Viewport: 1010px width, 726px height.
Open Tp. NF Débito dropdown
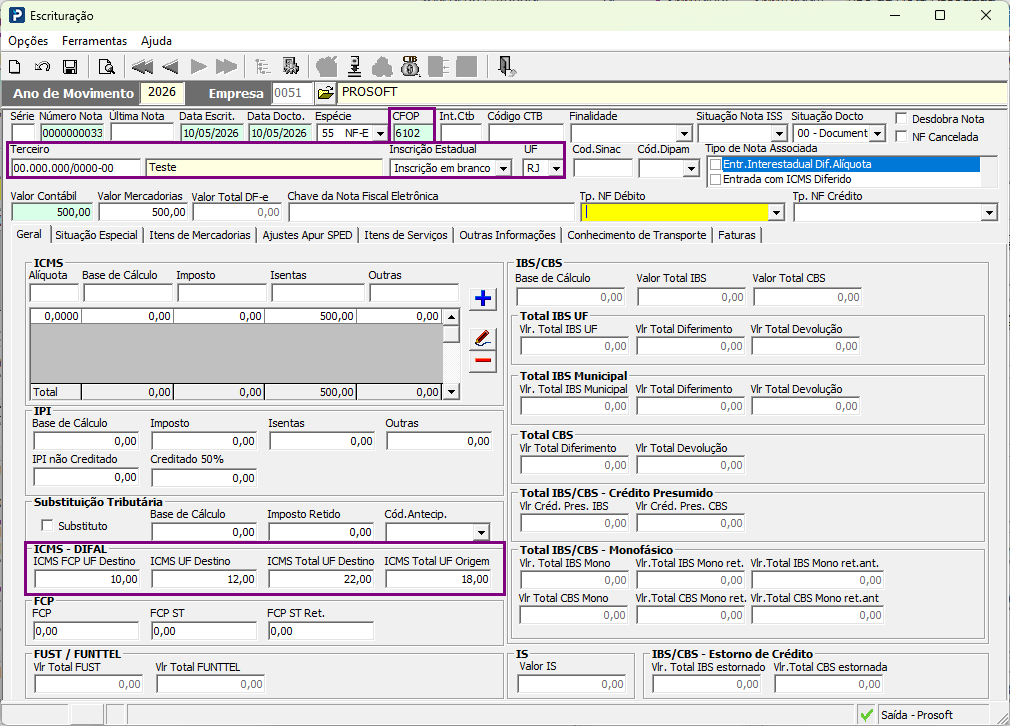[776, 212]
